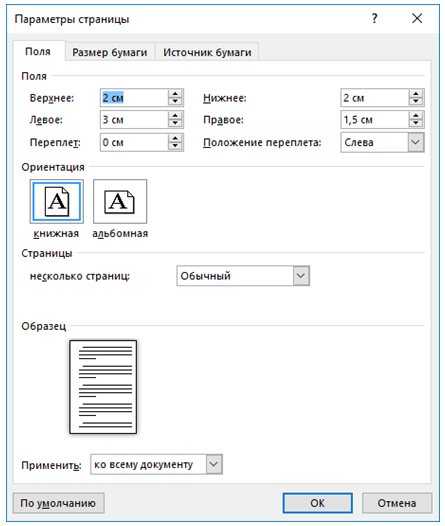Click the Правое margin input field

(x=374, y=120)
